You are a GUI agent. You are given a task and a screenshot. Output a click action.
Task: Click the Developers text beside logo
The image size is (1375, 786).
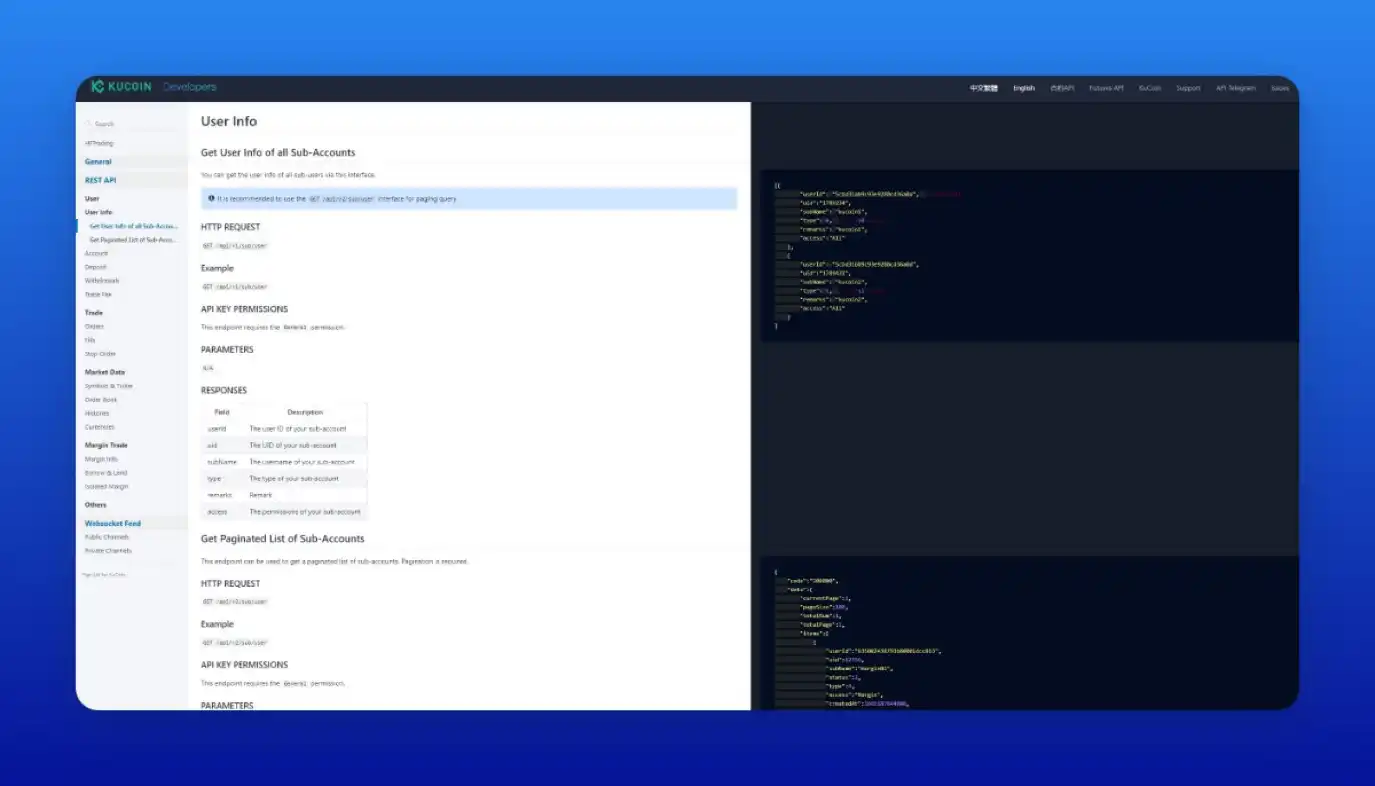190,87
